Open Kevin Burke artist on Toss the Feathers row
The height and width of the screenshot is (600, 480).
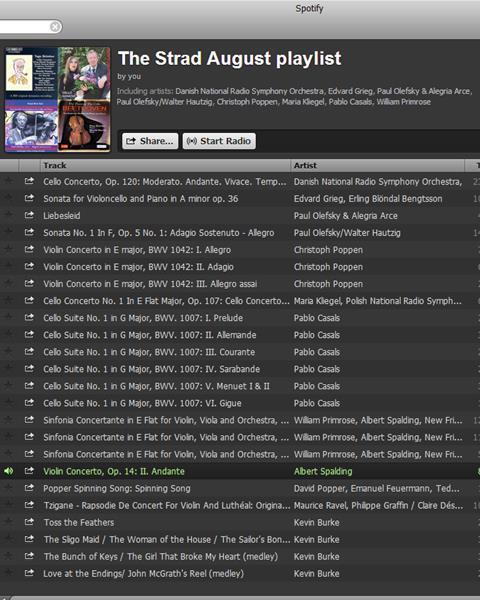tap(317, 522)
